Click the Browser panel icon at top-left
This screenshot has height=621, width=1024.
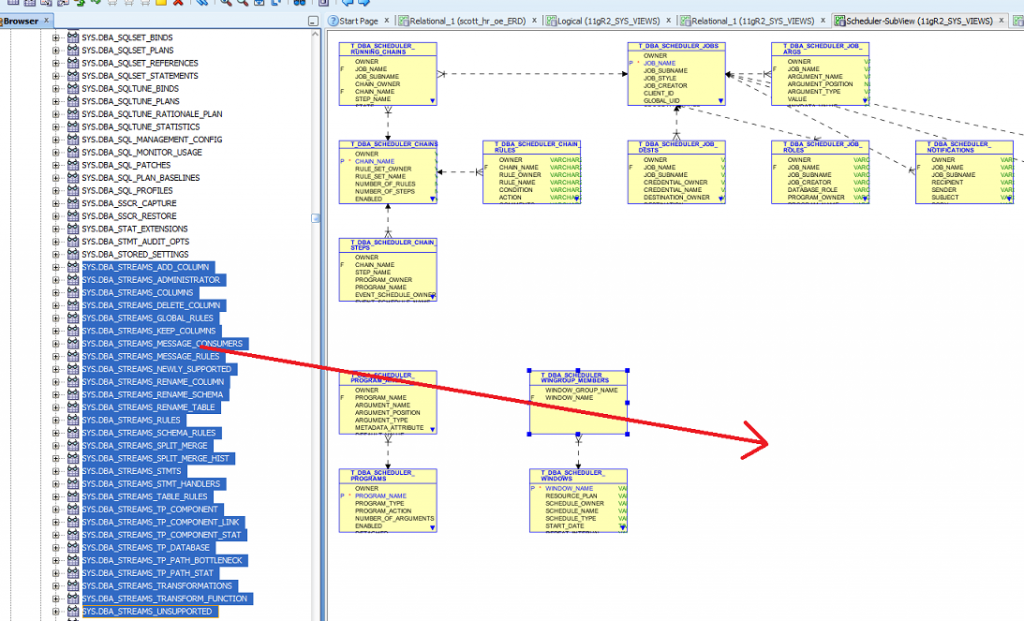(x=4, y=18)
